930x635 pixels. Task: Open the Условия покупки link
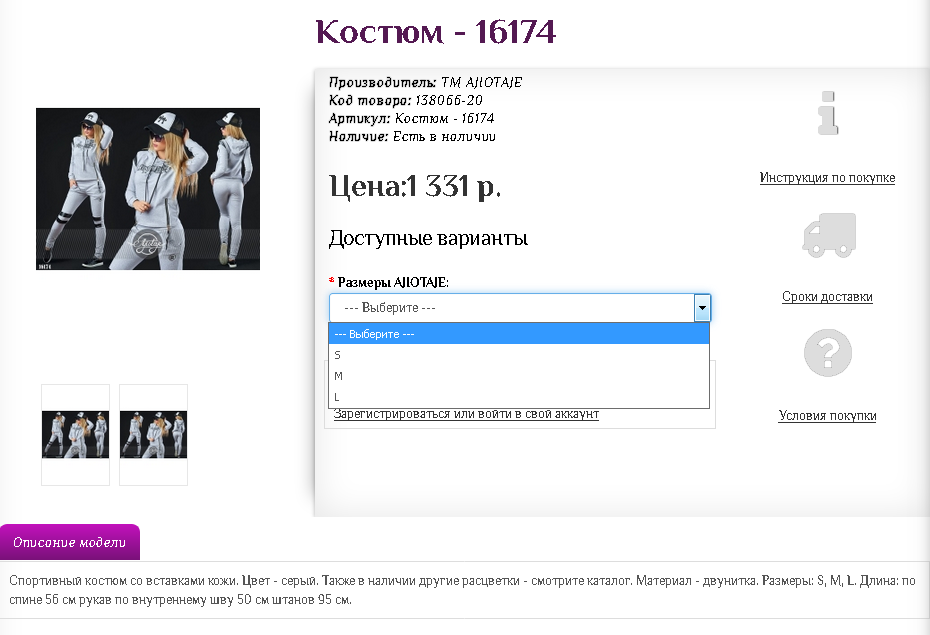pos(827,416)
